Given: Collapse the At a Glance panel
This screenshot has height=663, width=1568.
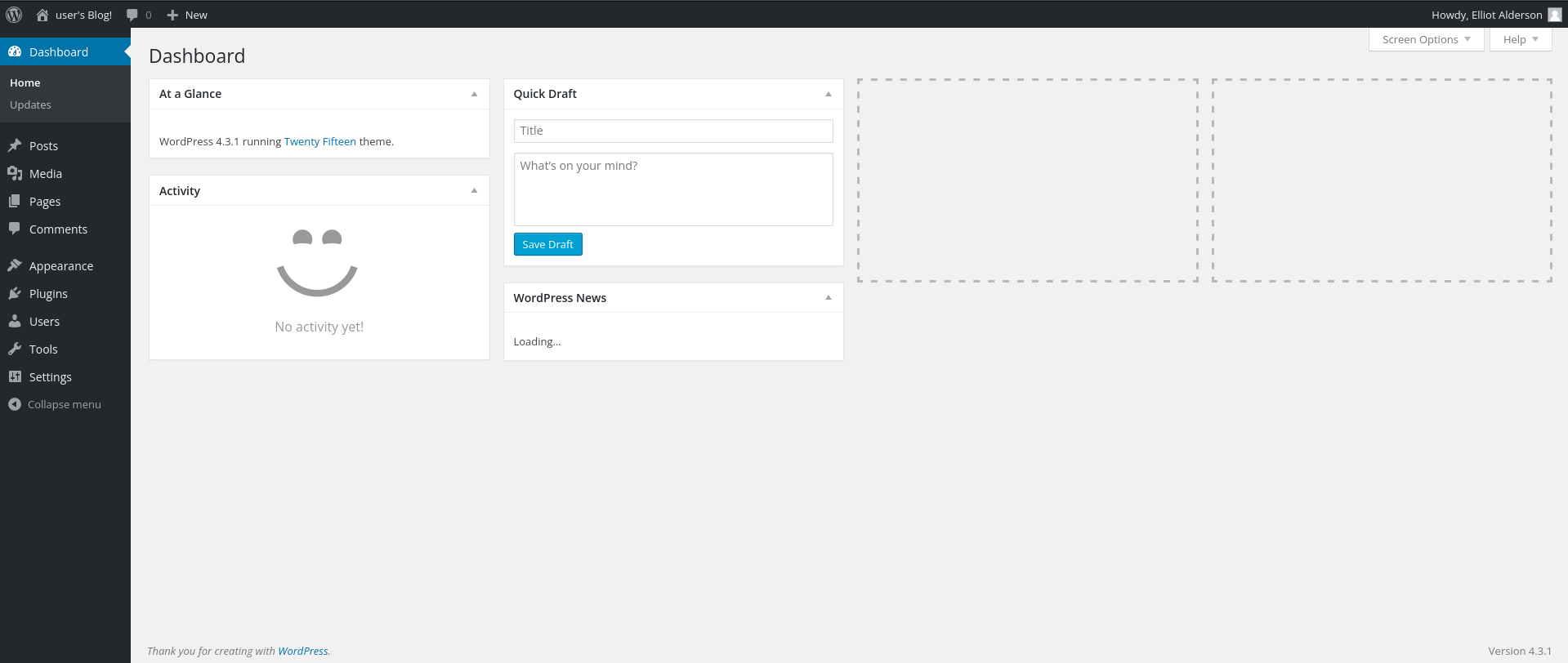Looking at the screenshot, I should tap(474, 94).
